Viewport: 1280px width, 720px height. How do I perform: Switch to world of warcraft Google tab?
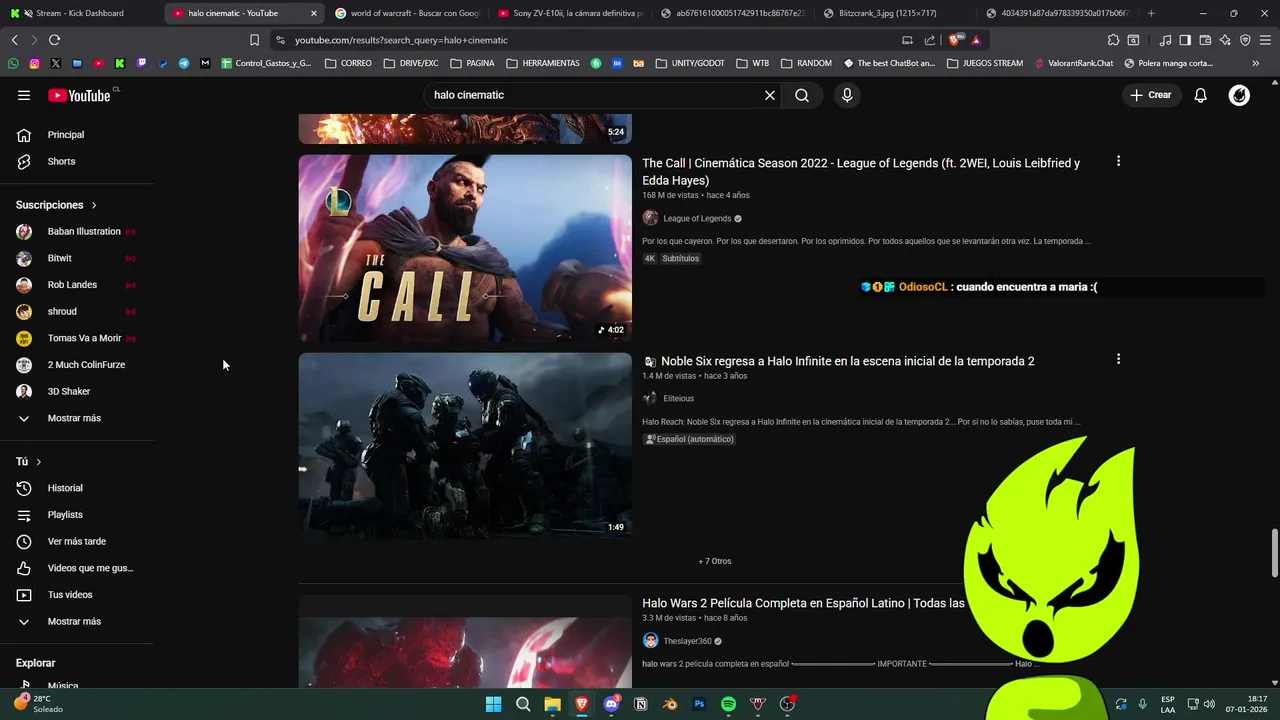[x=407, y=13]
